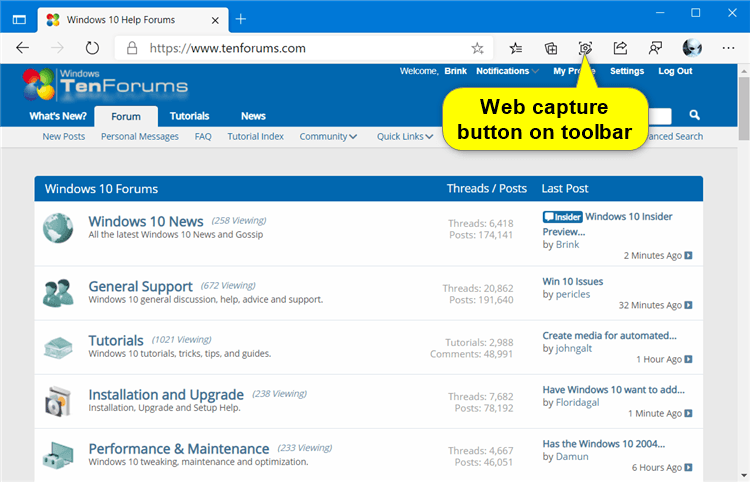The height and width of the screenshot is (482, 750).
Task: Select the Forum tab
Action: point(126,117)
